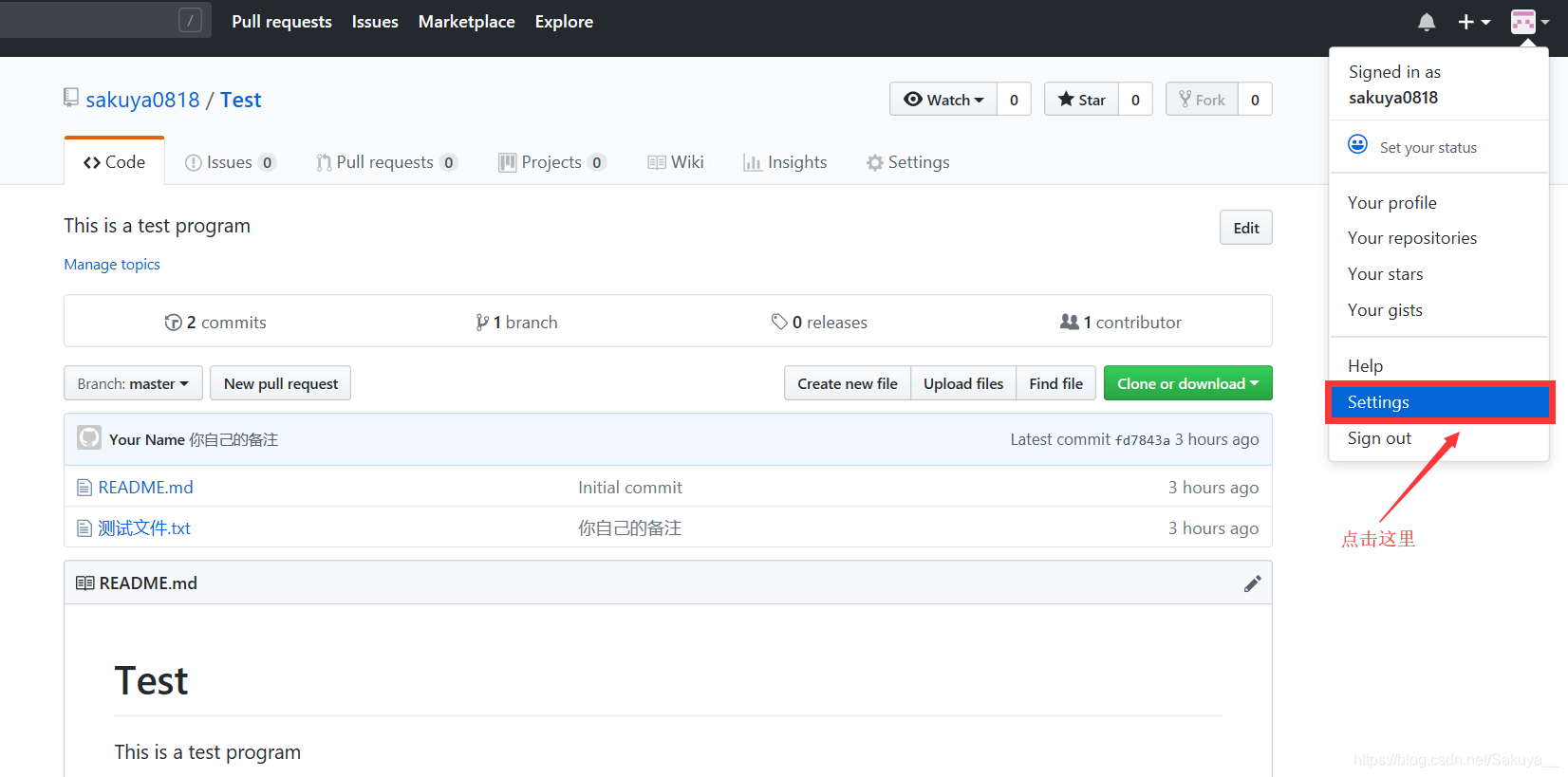Click Manage topics link
The width and height of the screenshot is (1568, 777).
(x=112, y=265)
